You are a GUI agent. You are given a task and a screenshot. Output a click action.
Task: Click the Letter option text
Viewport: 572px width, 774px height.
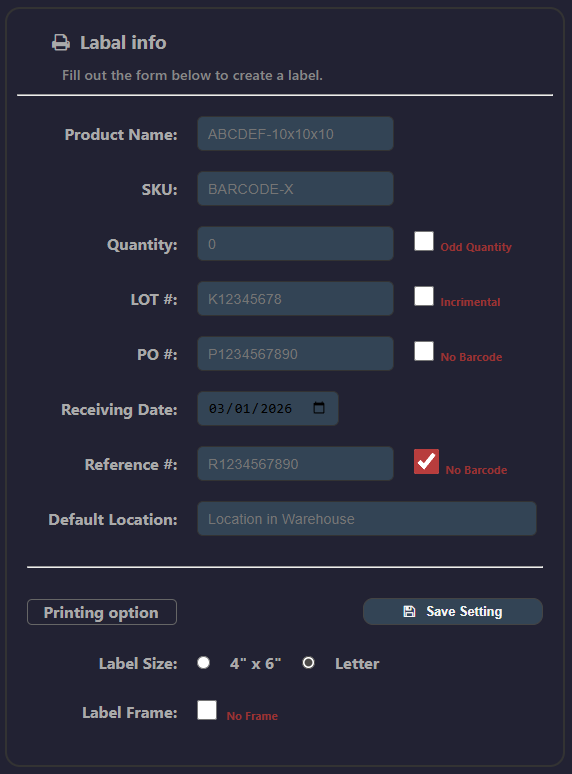coord(357,663)
